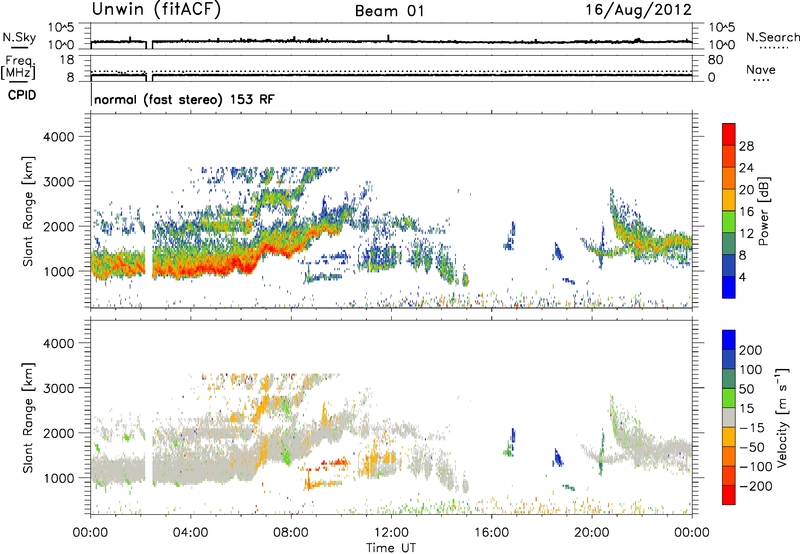This screenshot has height=554, width=800.
Task: Click the '-15' label on Velocity colorbar
Action: click(752, 427)
